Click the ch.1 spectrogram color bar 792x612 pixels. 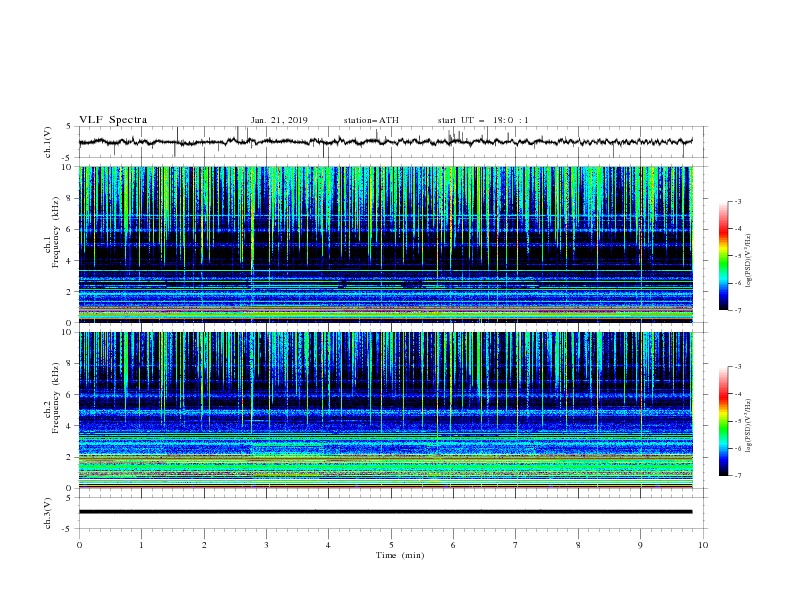click(723, 255)
